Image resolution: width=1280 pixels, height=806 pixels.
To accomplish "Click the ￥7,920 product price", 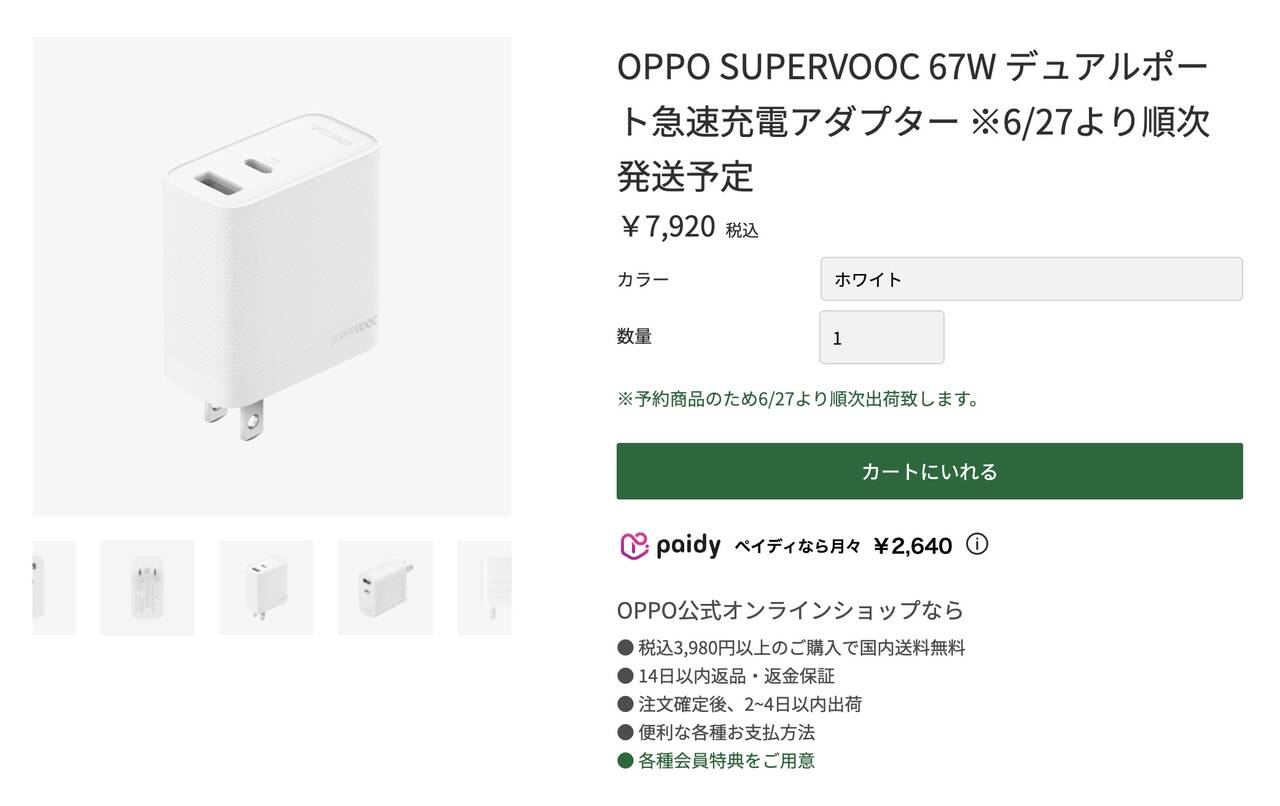I will [x=668, y=227].
